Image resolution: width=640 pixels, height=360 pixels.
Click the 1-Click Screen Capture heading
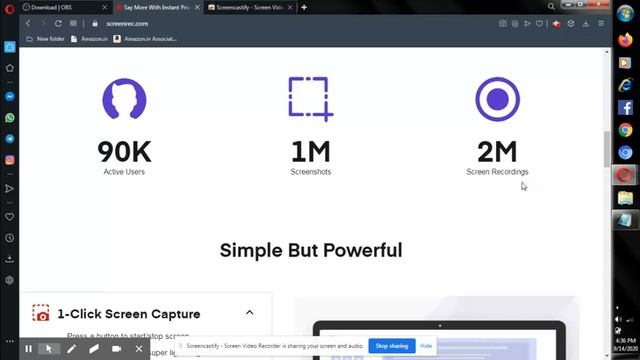click(129, 314)
